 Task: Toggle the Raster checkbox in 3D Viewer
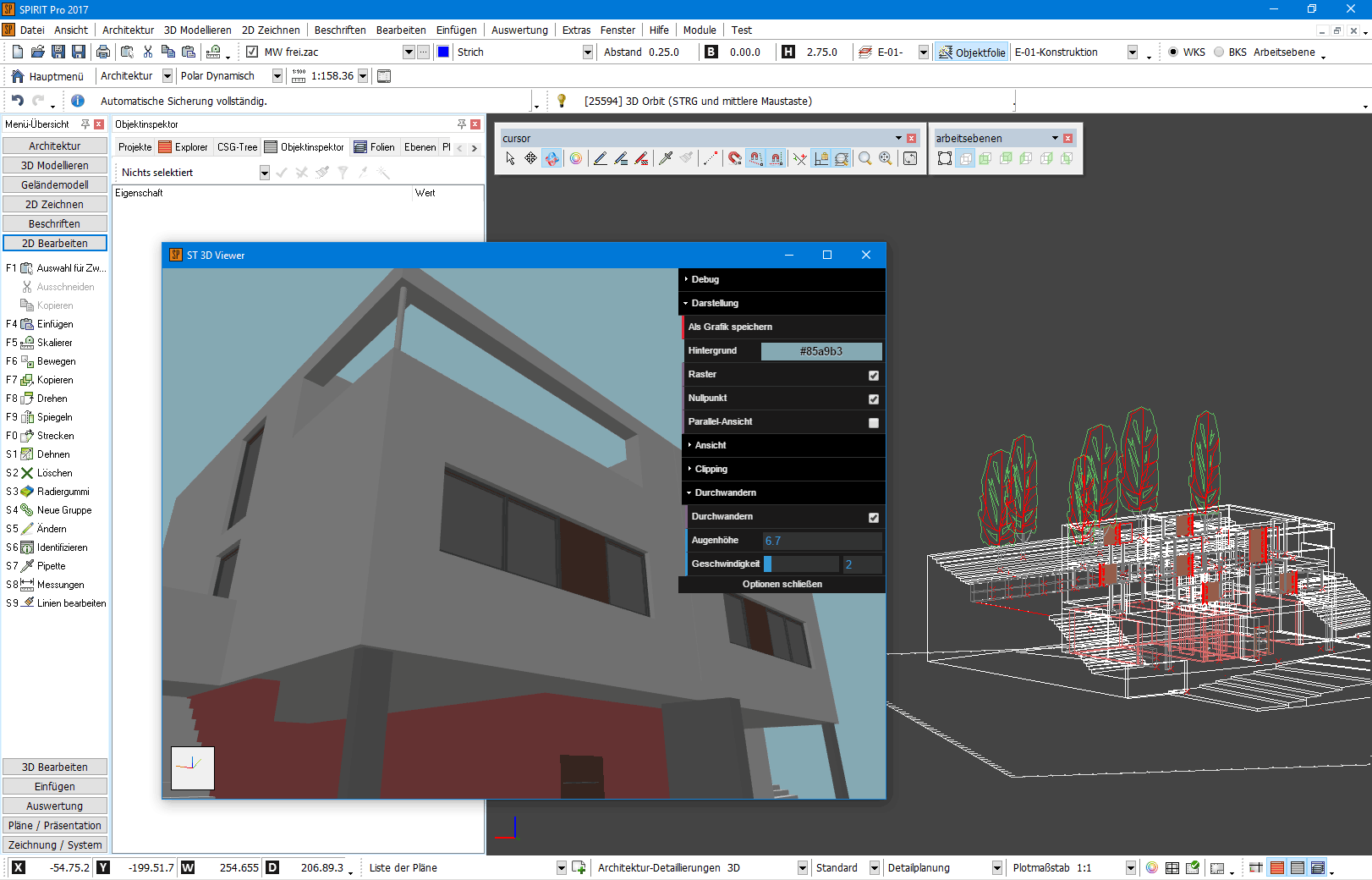(x=874, y=375)
